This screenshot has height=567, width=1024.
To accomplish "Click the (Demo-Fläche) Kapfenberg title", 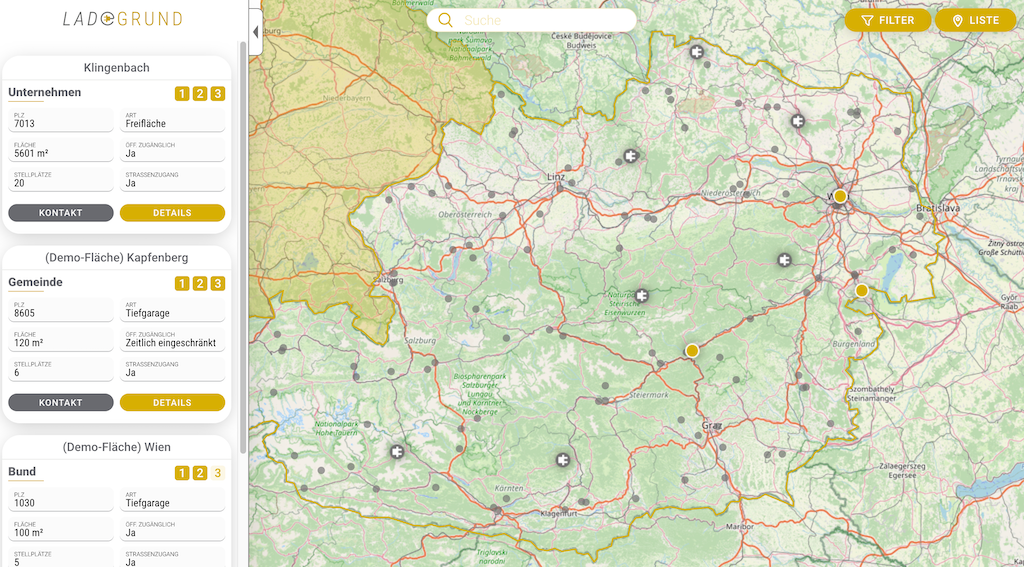I will click(117, 257).
